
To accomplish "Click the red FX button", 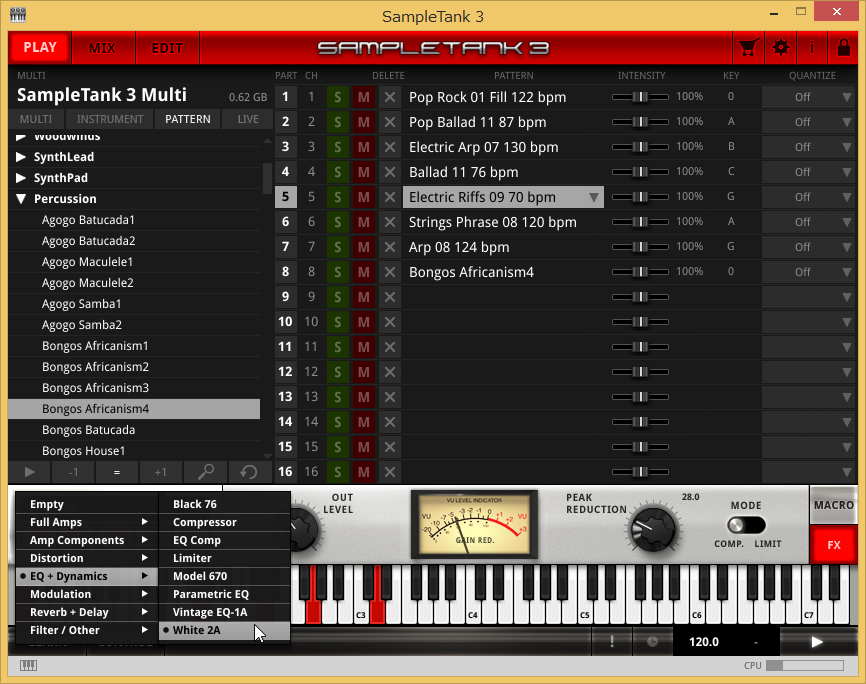I will point(833,545).
